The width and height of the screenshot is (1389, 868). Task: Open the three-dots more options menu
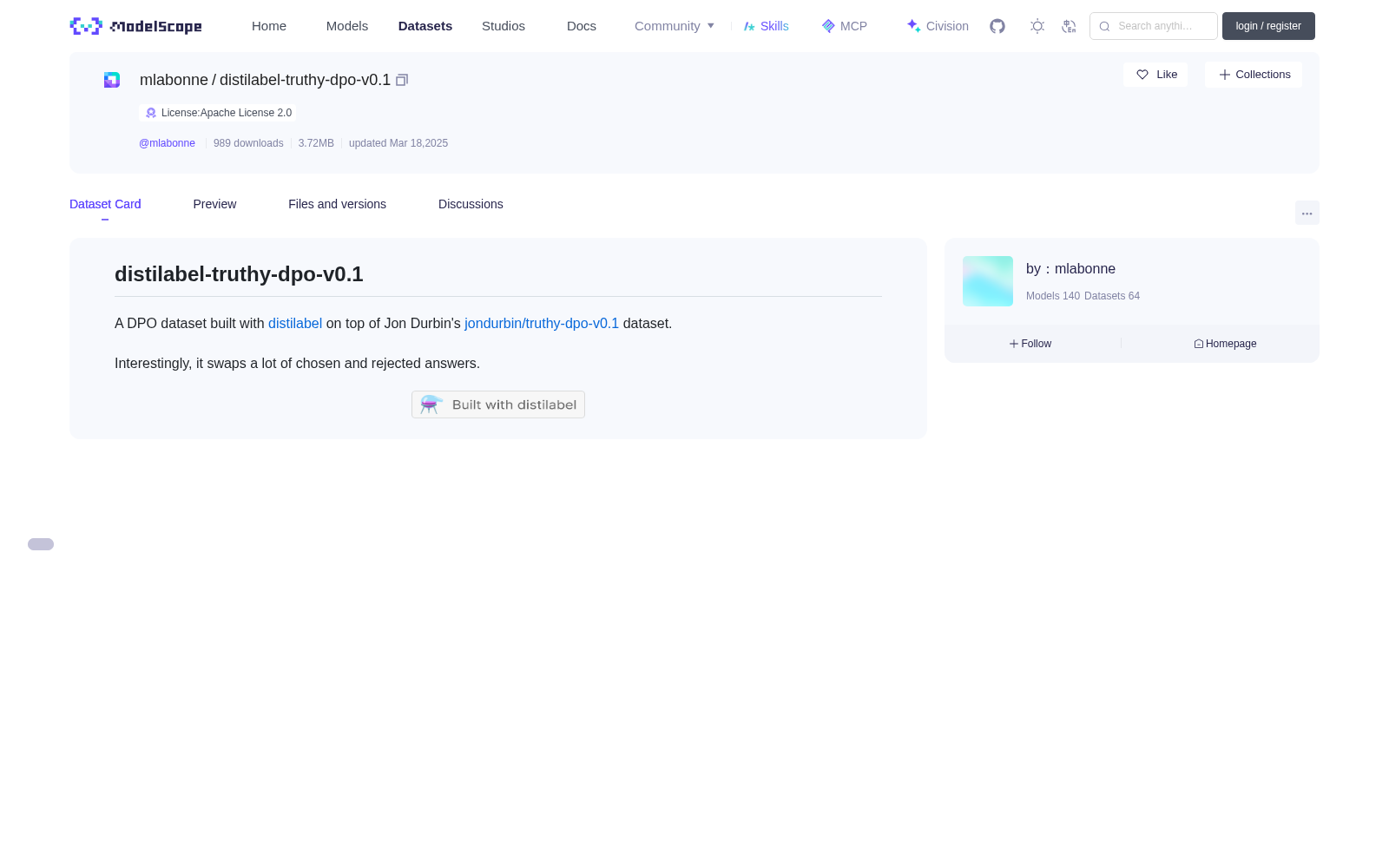click(1307, 213)
